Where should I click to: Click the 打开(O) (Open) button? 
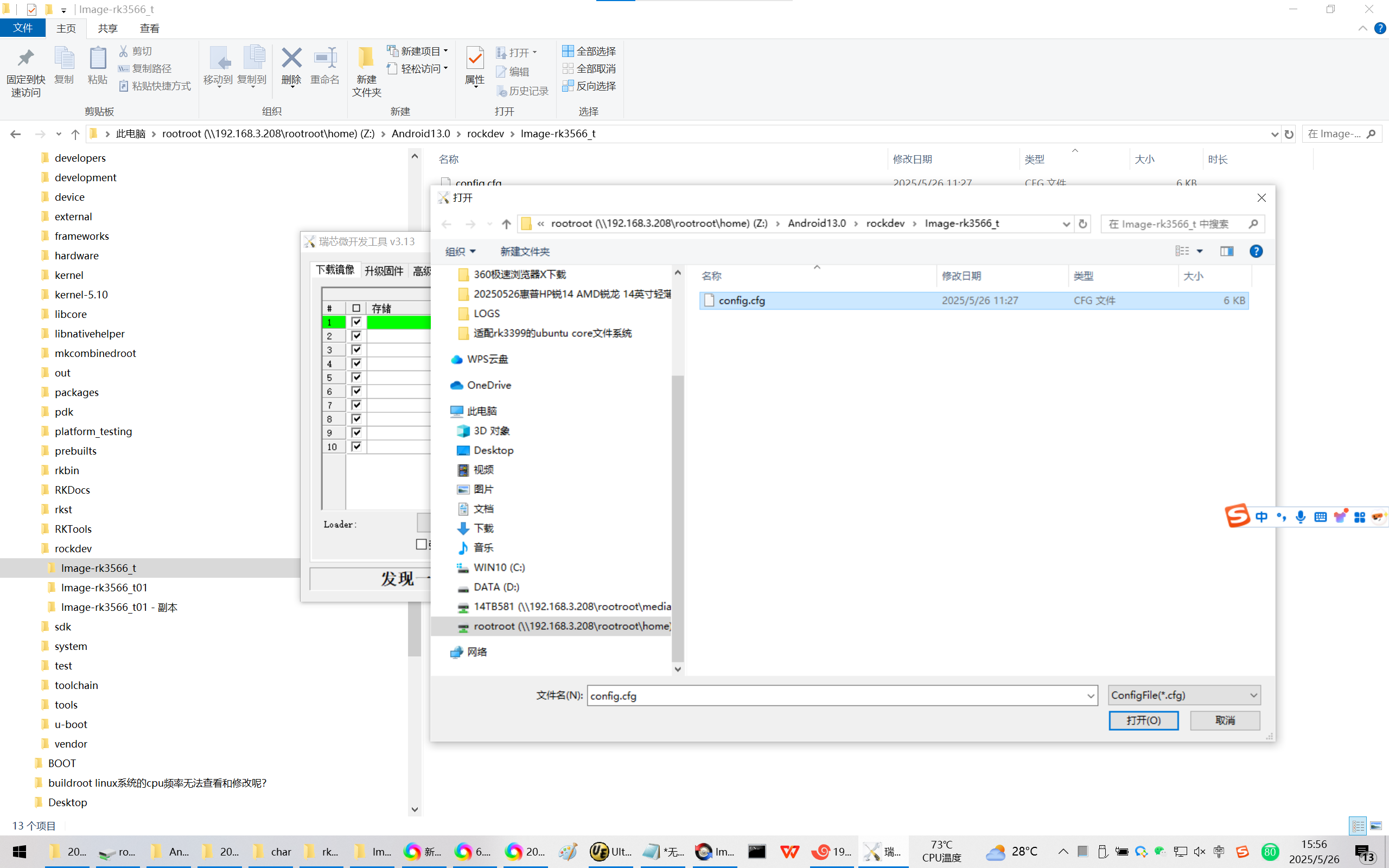[1143, 720]
